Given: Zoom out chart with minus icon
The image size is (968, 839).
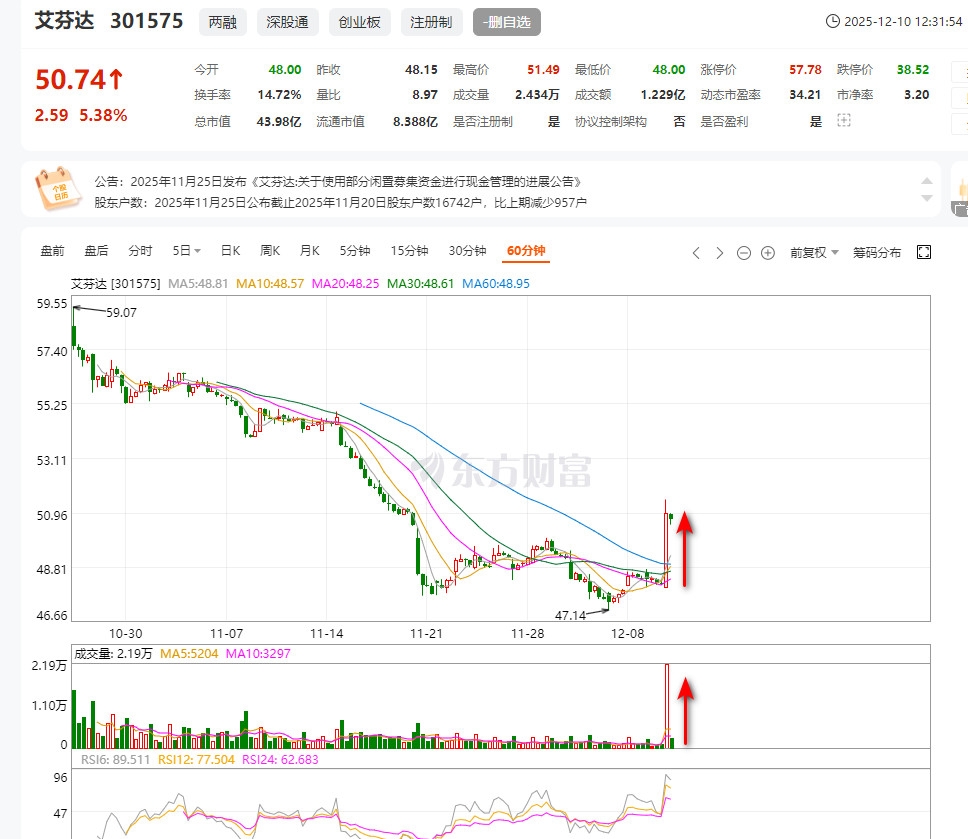Looking at the screenshot, I should 744,253.
